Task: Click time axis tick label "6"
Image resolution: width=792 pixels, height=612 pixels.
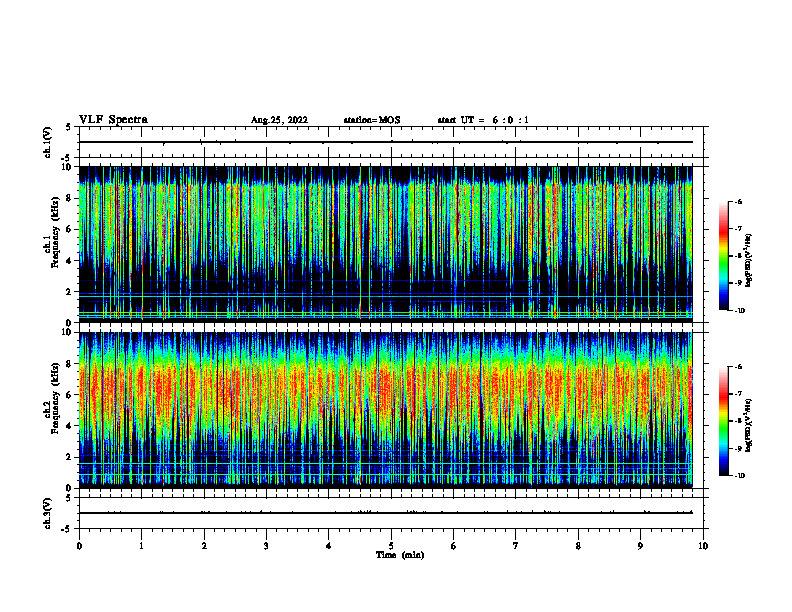Action: 454,546
